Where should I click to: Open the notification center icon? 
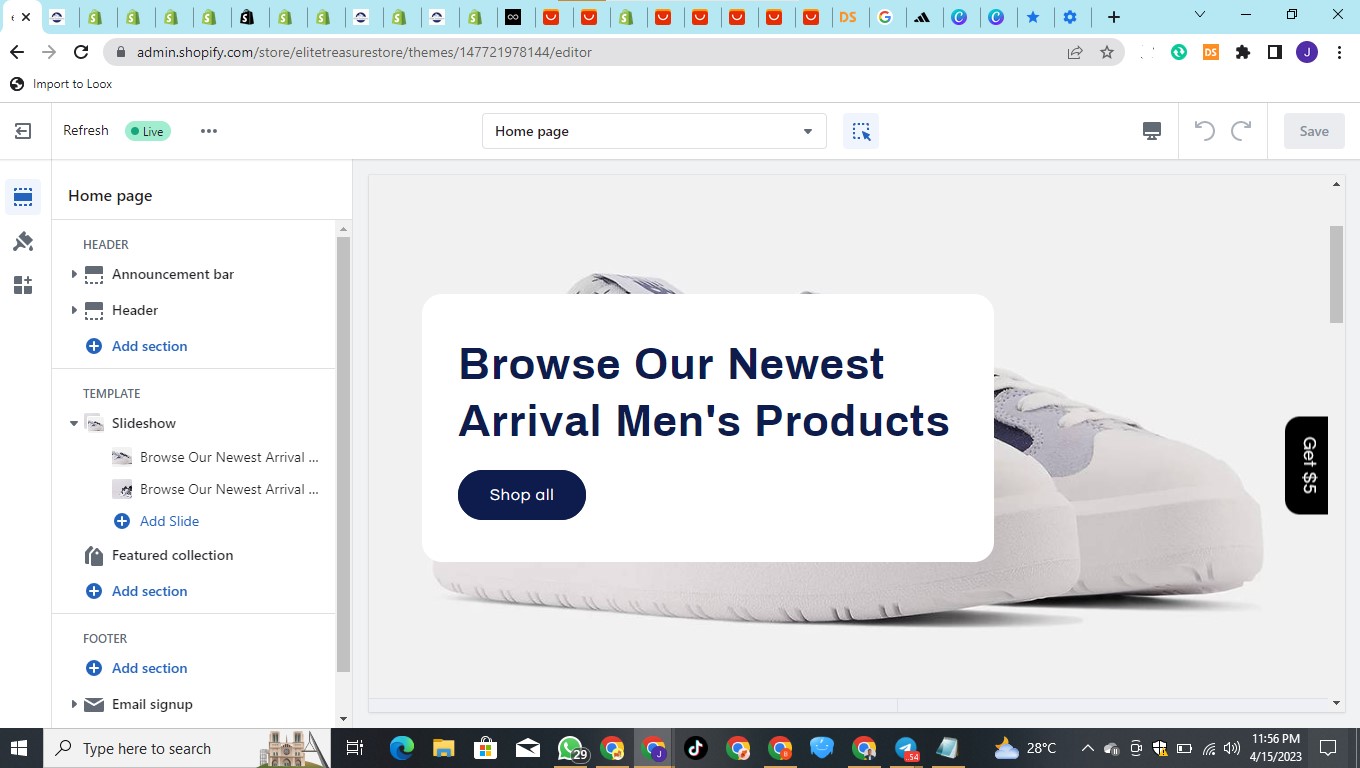click(1328, 748)
